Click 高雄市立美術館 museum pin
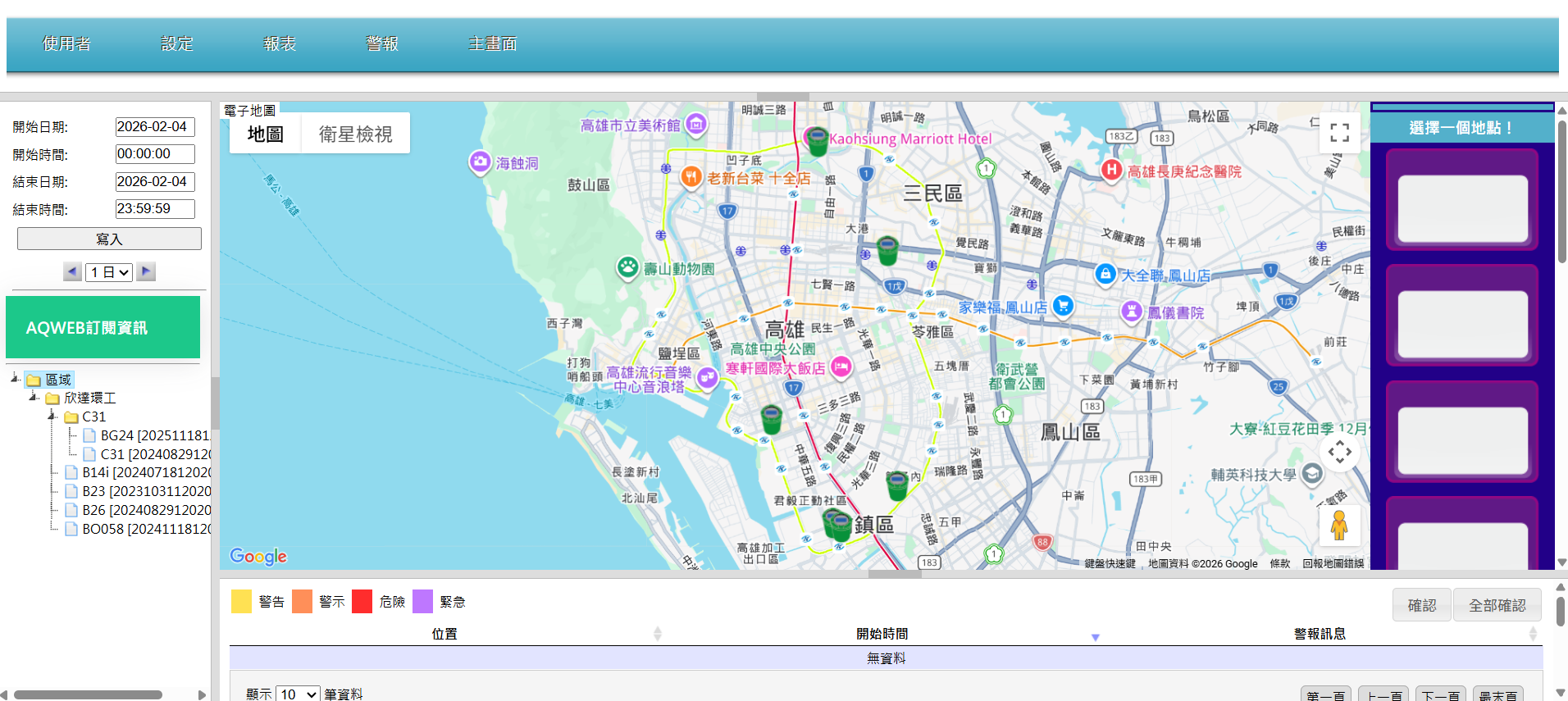 point(696,124)
